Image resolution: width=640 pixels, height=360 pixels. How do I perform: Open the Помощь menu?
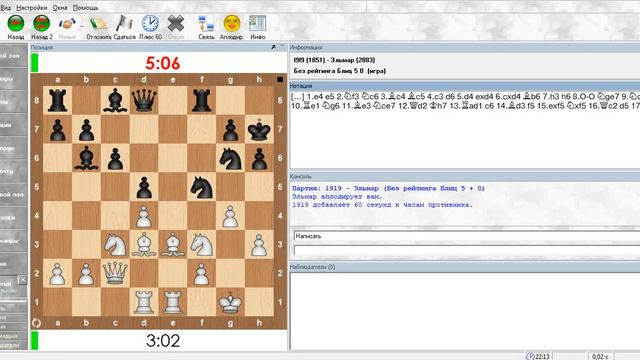(85, 8)
